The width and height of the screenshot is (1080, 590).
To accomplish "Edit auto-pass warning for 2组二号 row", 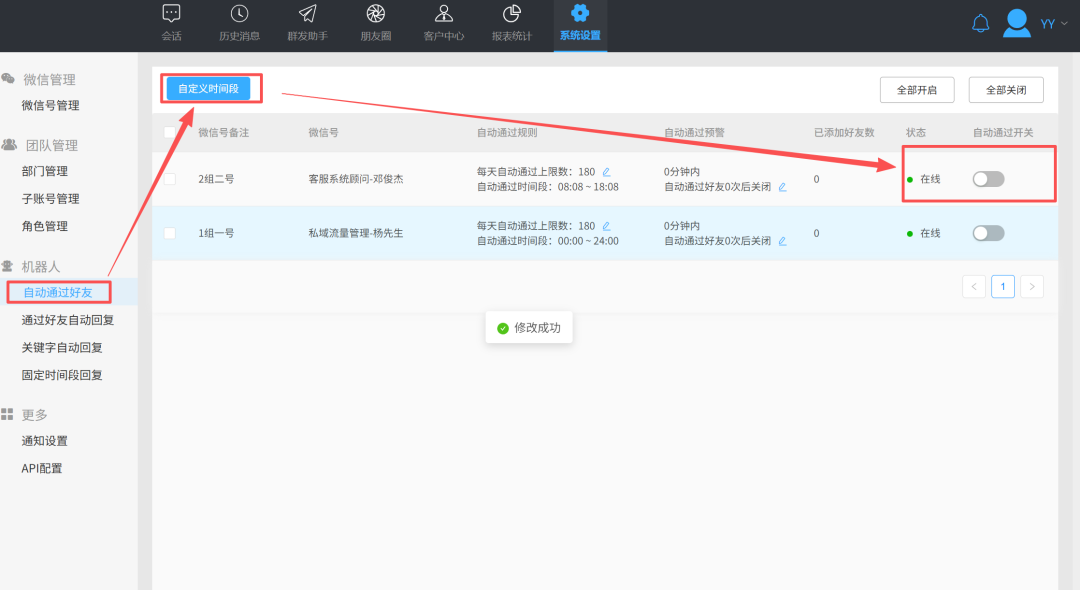I will pos(782,187).
